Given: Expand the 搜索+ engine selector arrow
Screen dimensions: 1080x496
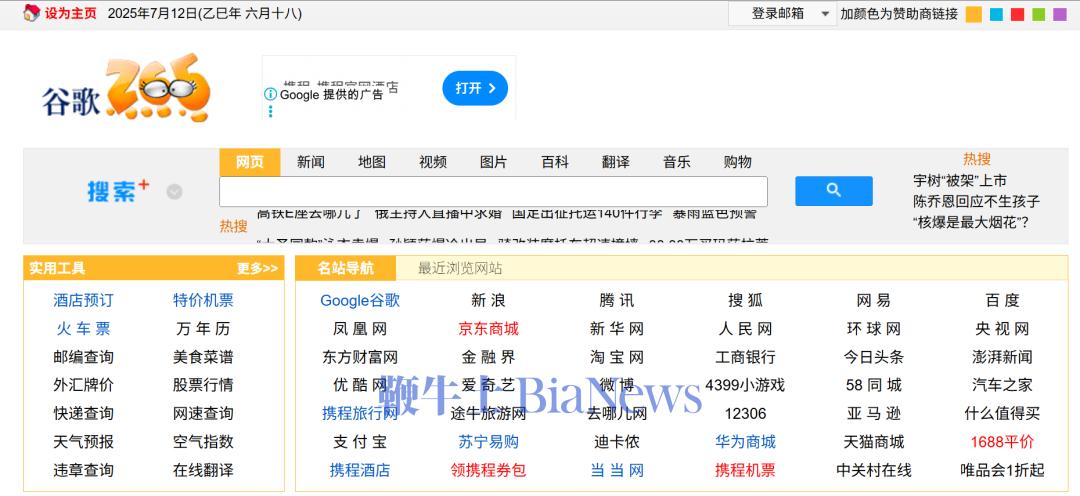Looking at the screenshot, I should coord(174,192).
